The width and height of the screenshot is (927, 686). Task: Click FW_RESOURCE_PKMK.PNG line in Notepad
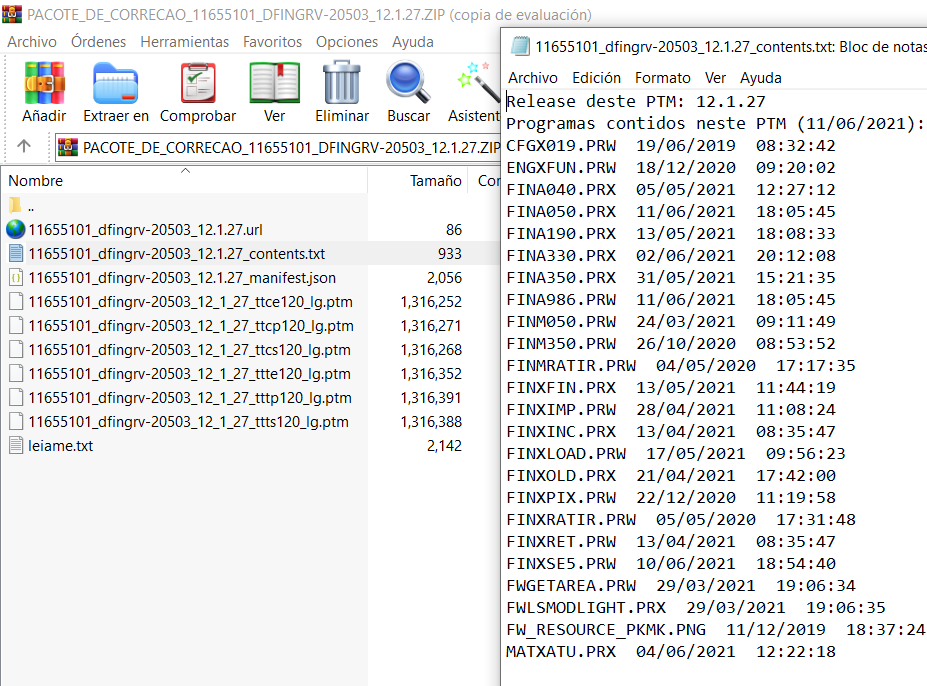pos(716,629)
